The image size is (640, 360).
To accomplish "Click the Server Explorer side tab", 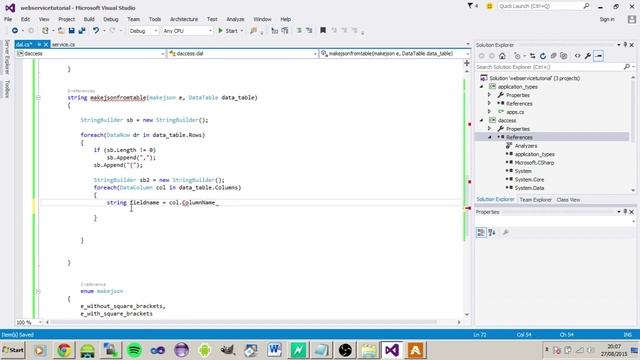I will [x=7, y=57].
